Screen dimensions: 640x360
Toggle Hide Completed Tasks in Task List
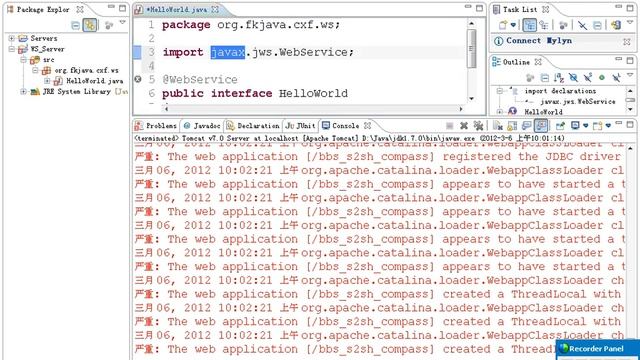[x=582, y=26]
